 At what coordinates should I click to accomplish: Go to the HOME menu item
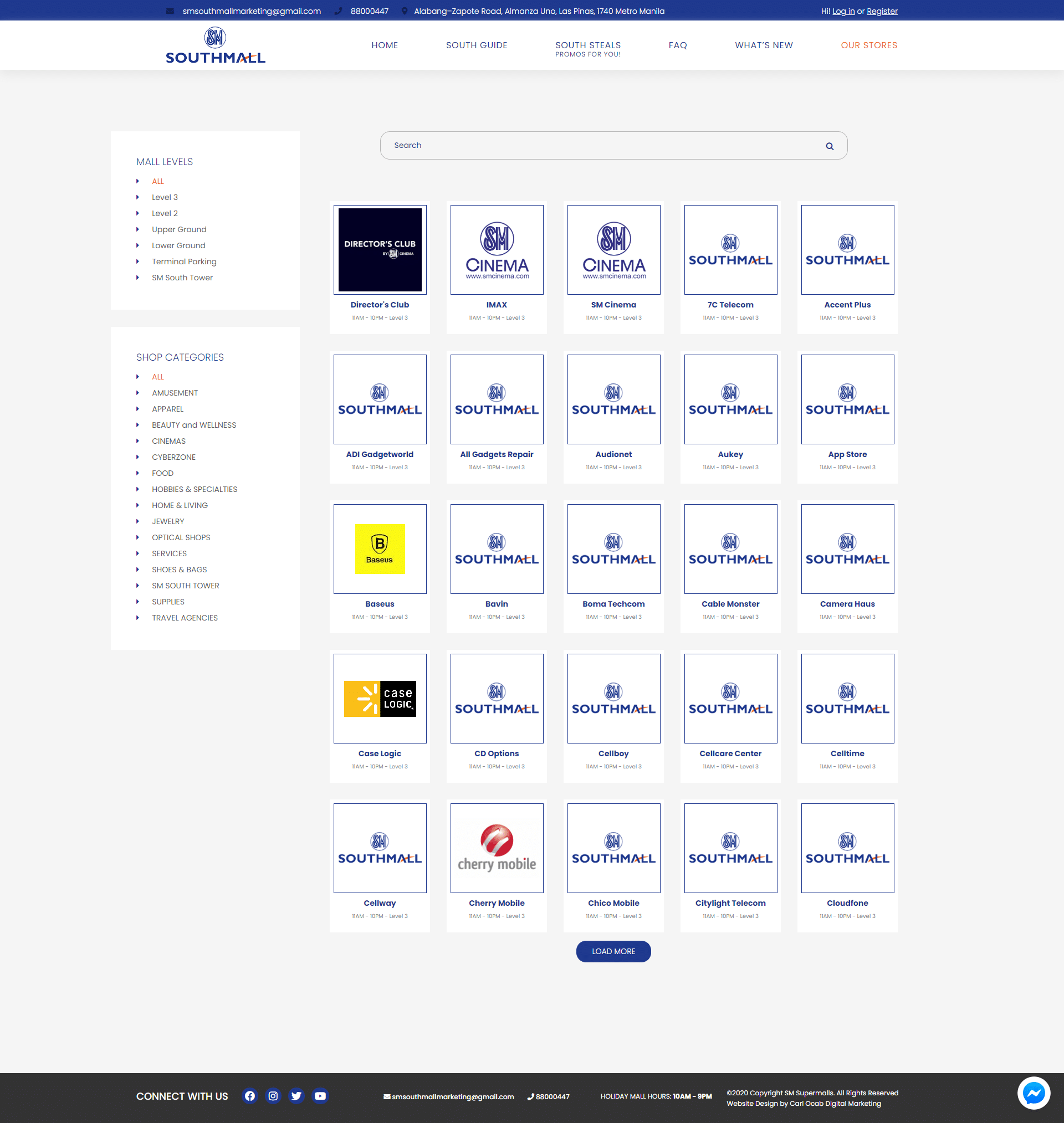coord(385,45)
